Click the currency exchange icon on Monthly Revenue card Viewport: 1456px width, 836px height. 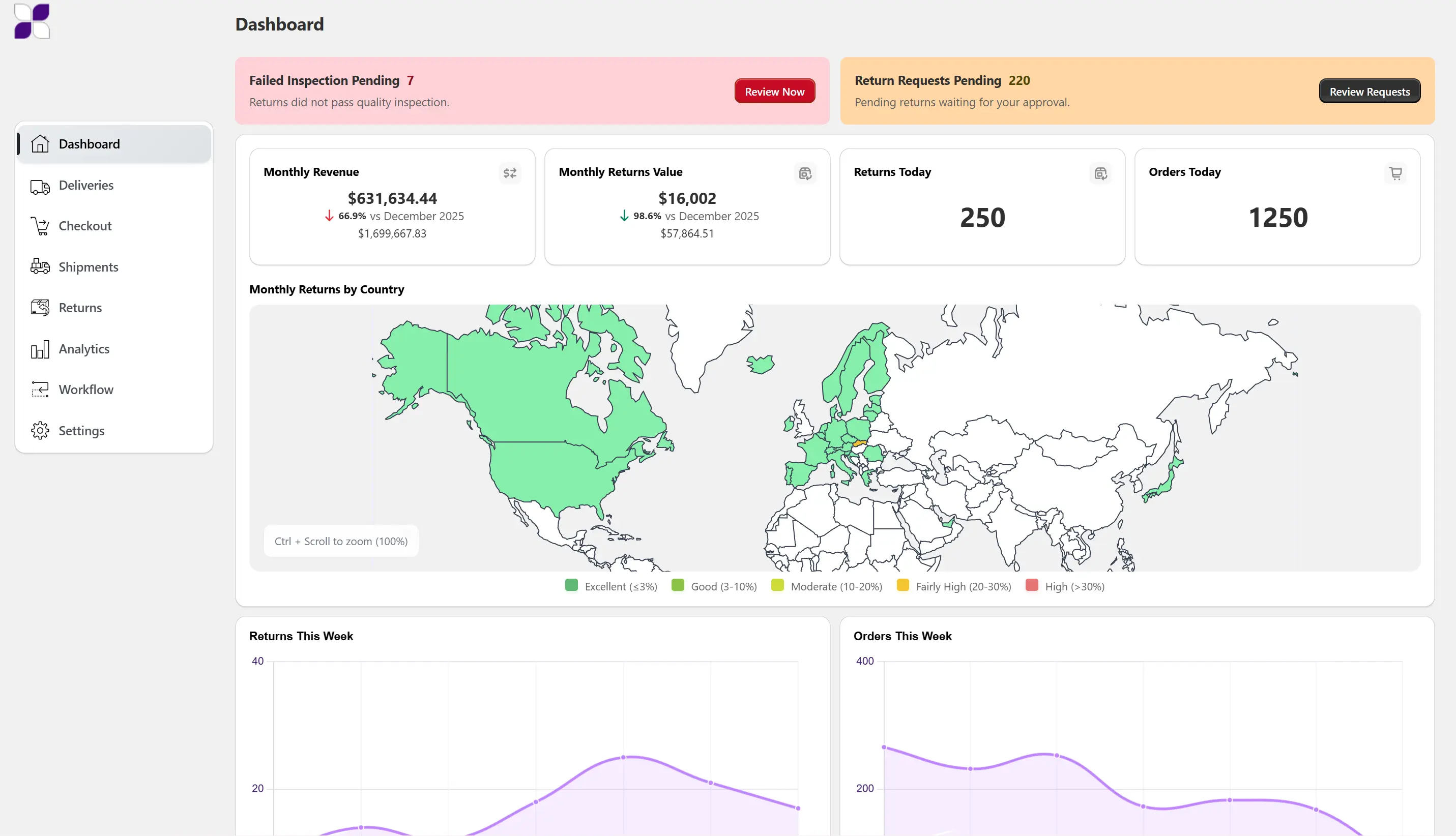[x=510, y=173]
